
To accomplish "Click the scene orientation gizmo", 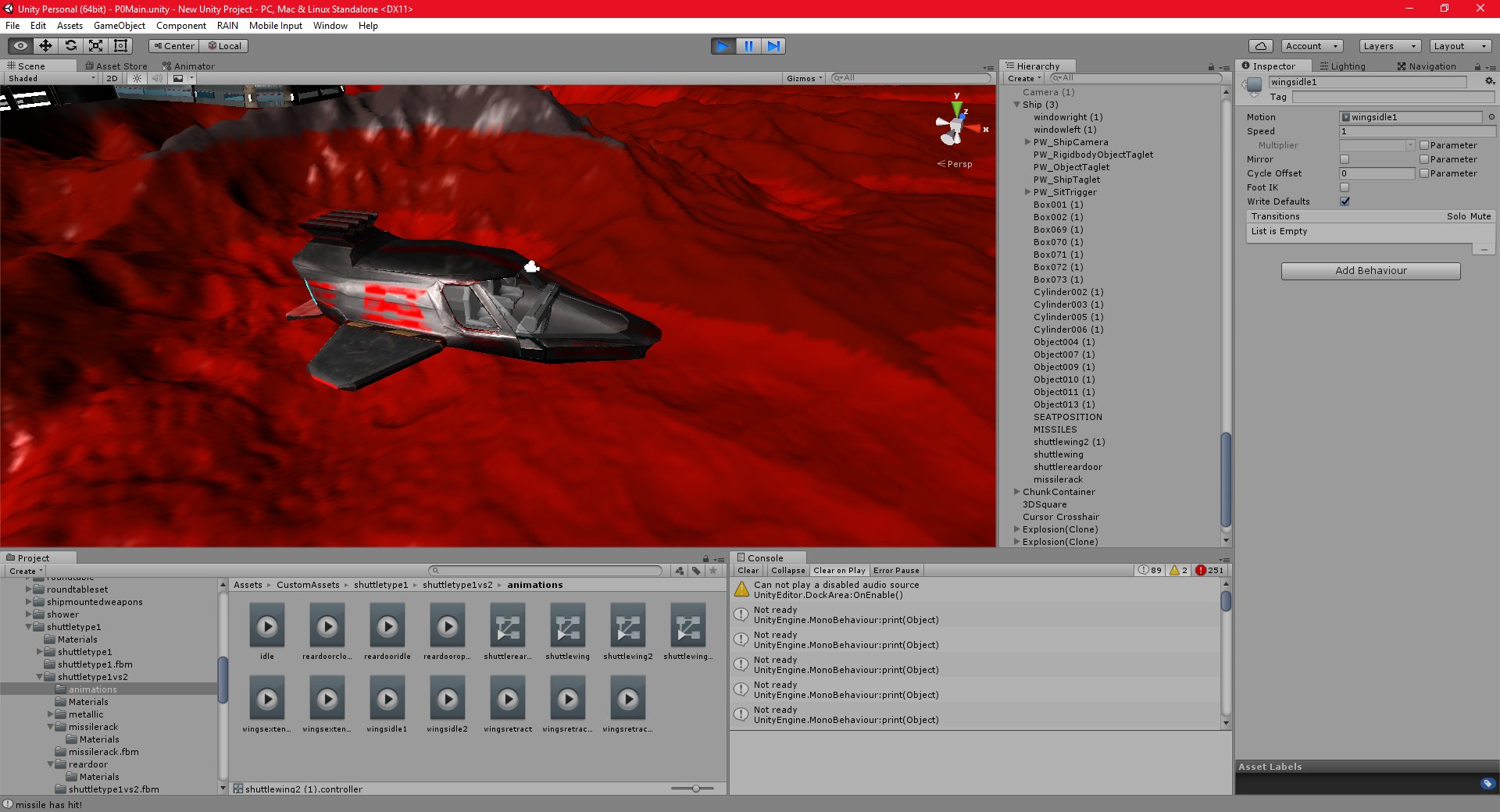I will coord(957,125).
